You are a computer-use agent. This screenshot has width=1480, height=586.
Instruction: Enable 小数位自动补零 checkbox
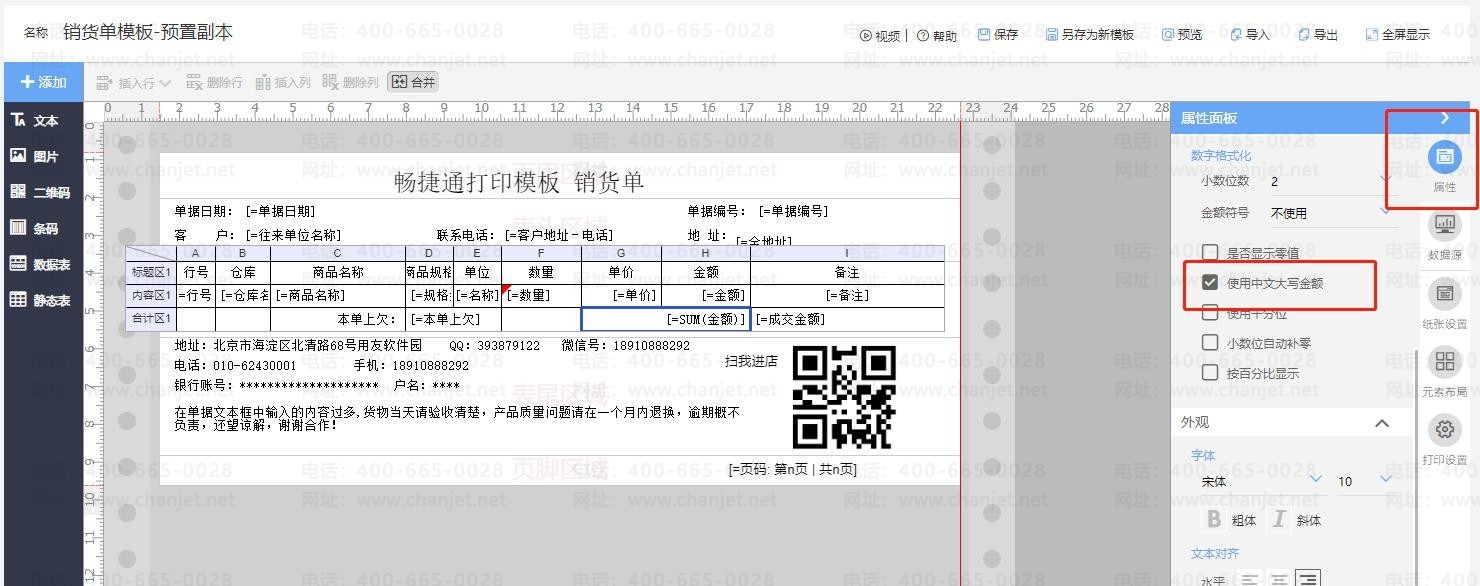coord(1210,343)
